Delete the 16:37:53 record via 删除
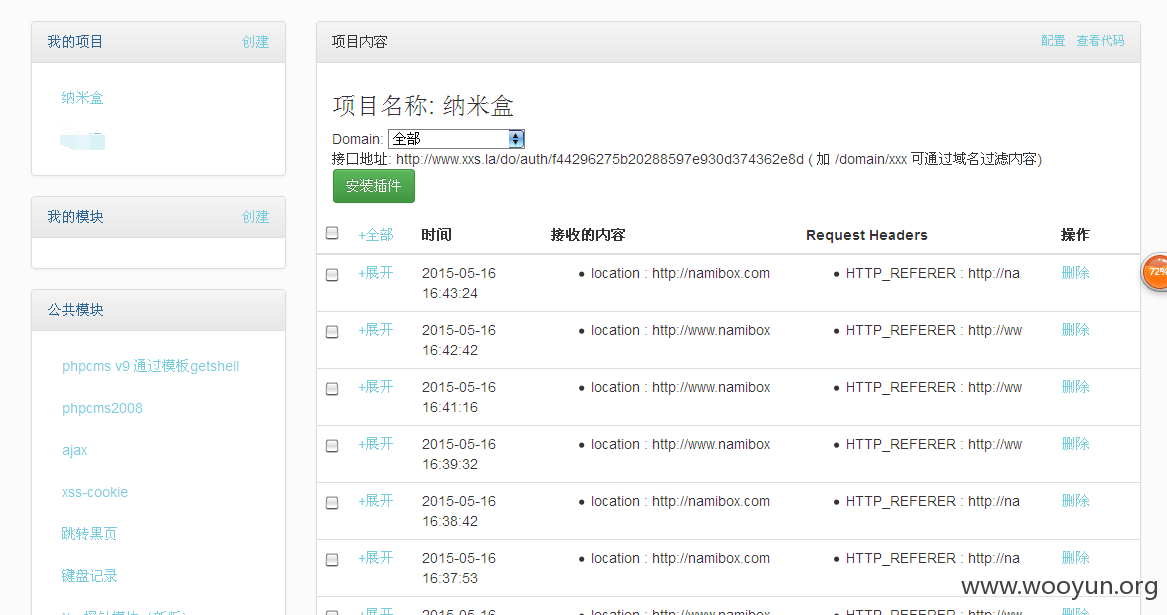This screenshot has height=615, width=1167. [x=1075, y=558]
